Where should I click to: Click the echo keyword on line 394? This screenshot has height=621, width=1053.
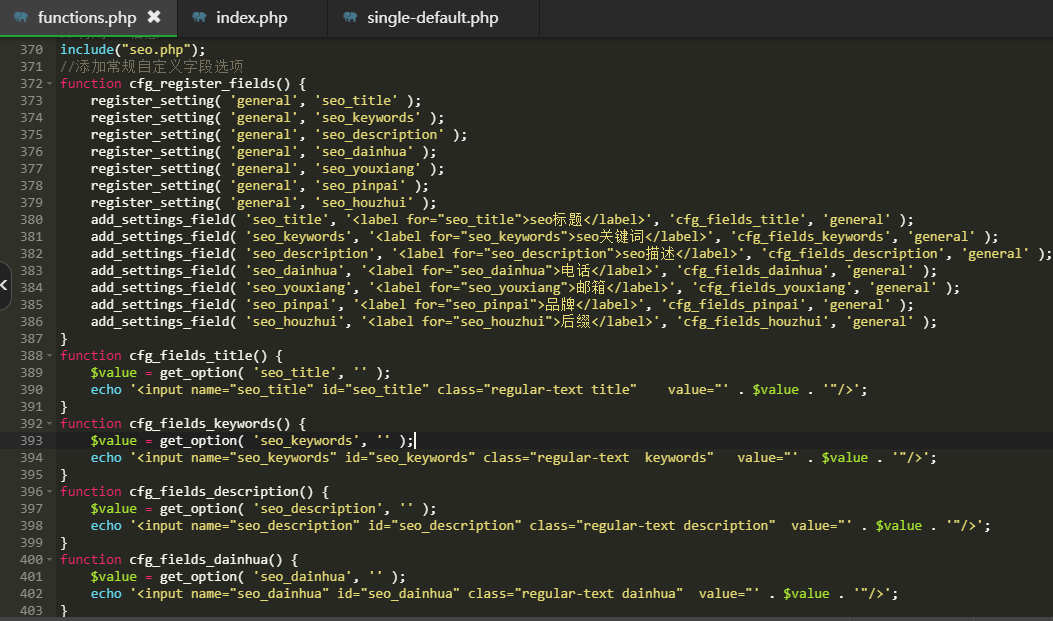106,458
